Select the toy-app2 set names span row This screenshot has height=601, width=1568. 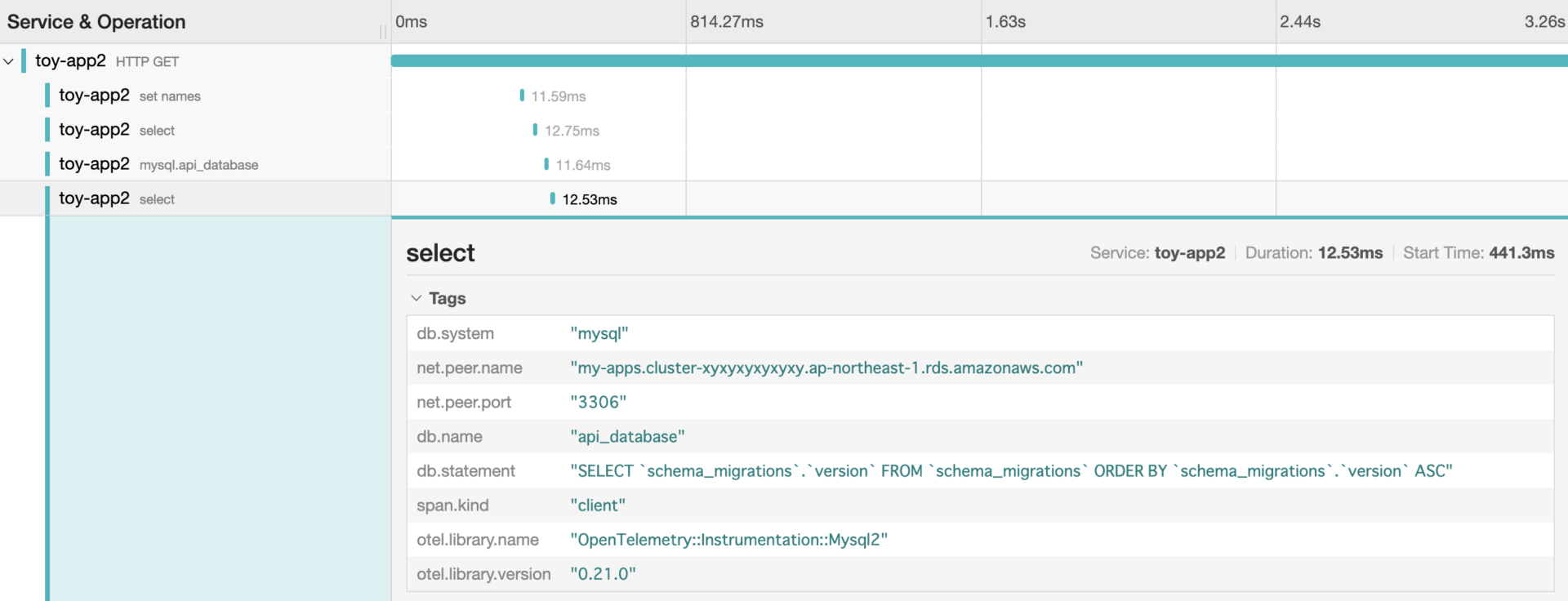(129, 96)
